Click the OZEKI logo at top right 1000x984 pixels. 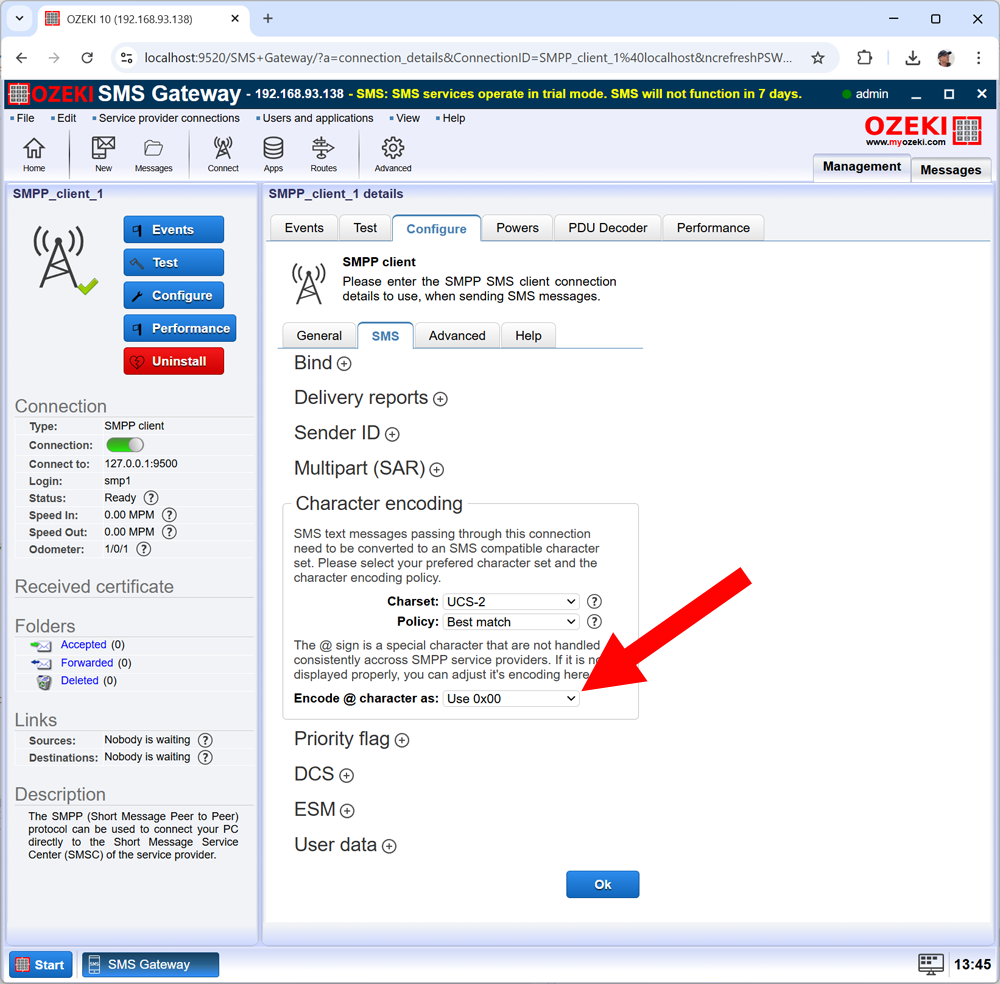922,131
